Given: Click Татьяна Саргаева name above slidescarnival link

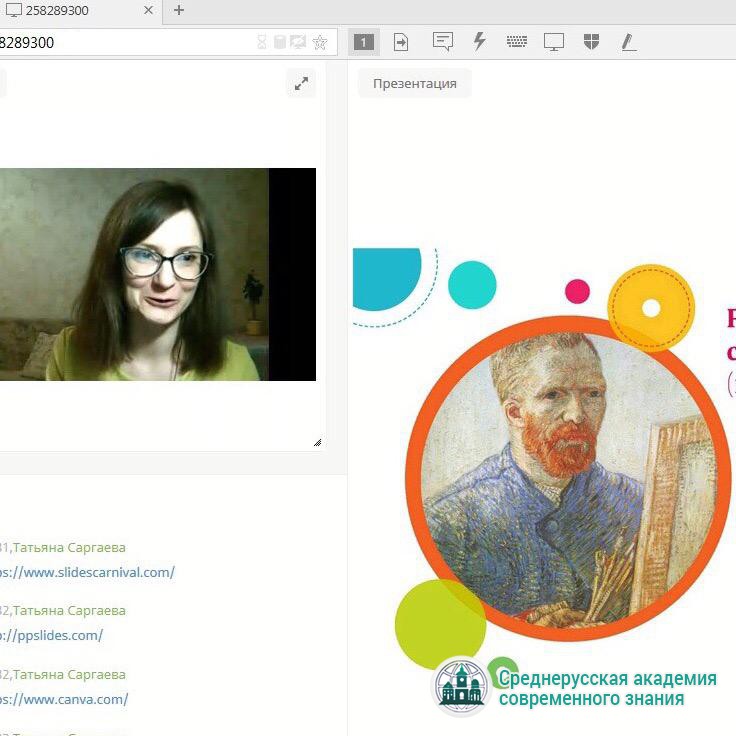Looking at the screenshot, I should coord(69,547).
